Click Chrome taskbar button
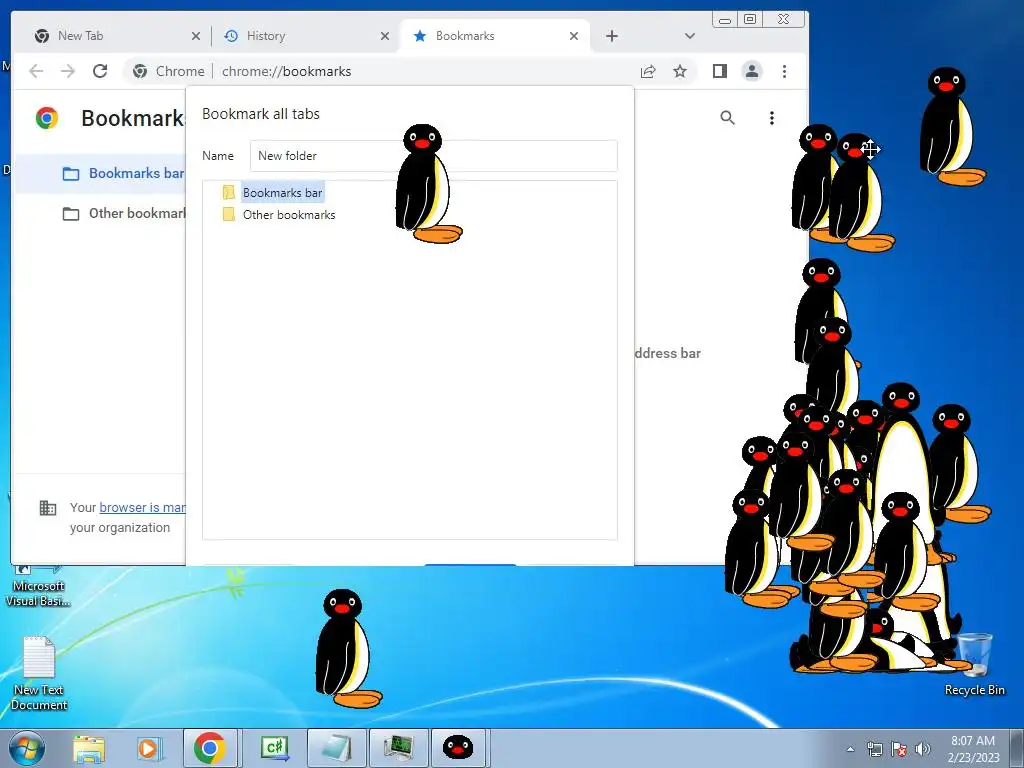Screen dimensions: 1024x768 [210, 748]
